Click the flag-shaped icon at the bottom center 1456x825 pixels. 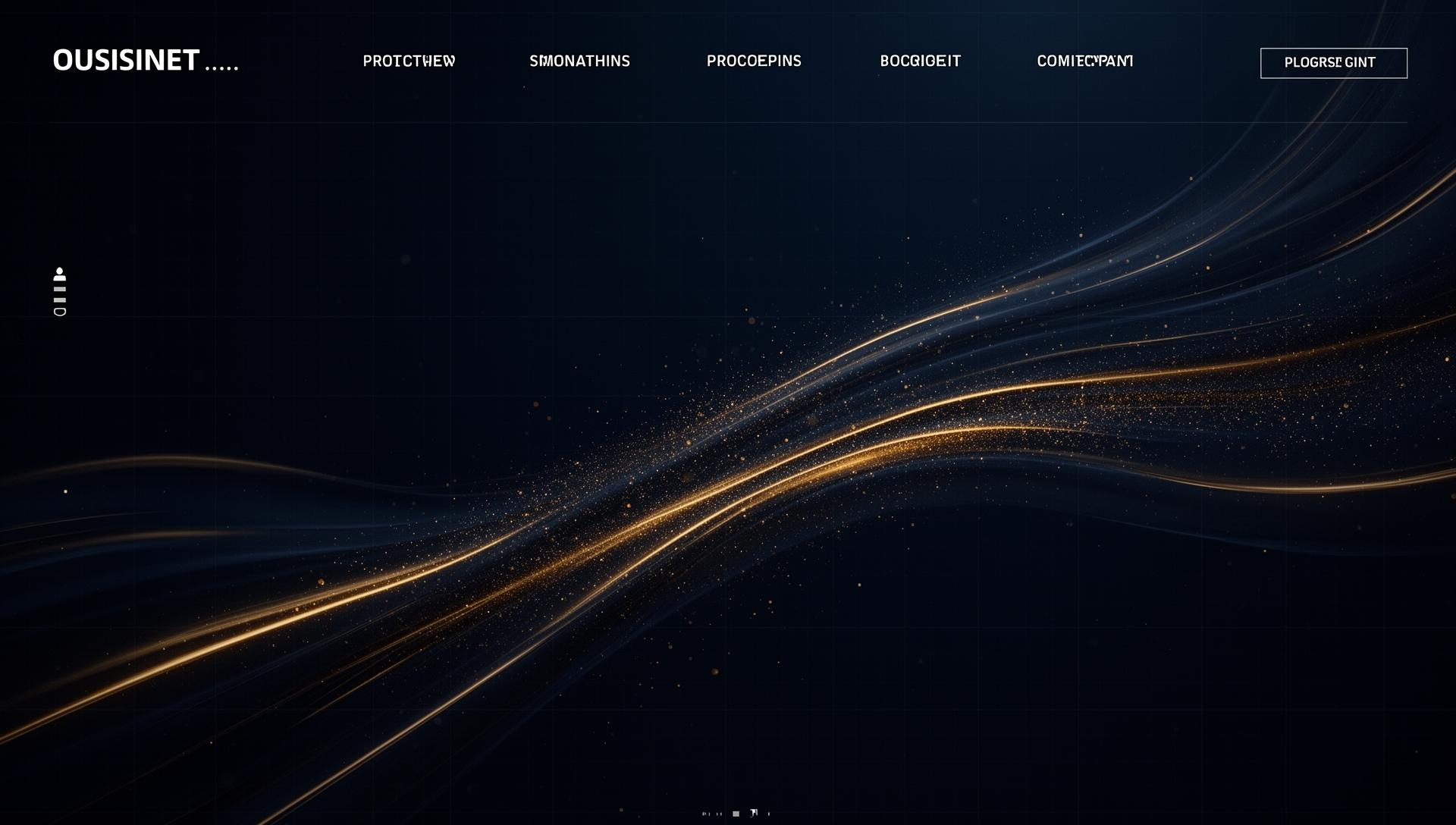[754, 813]
